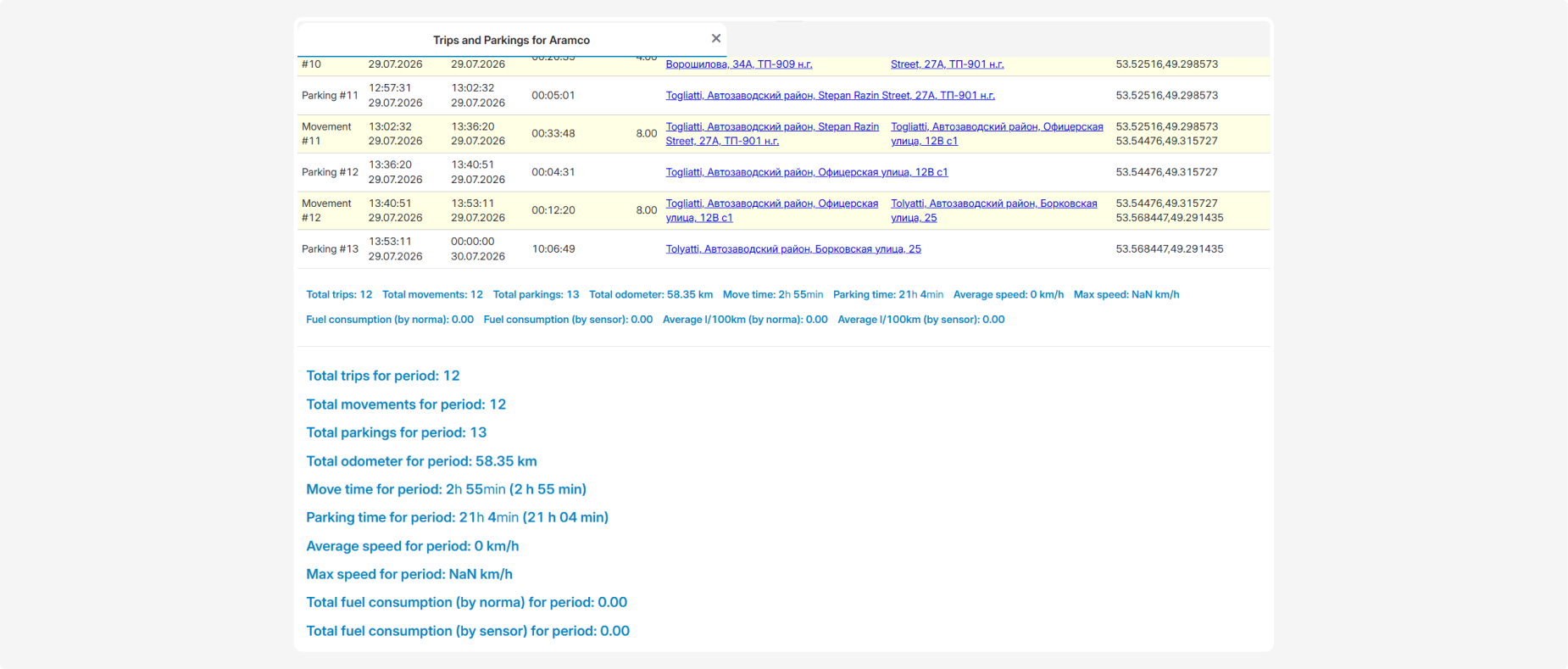Select the Parking #11 row label

point(330,95)
